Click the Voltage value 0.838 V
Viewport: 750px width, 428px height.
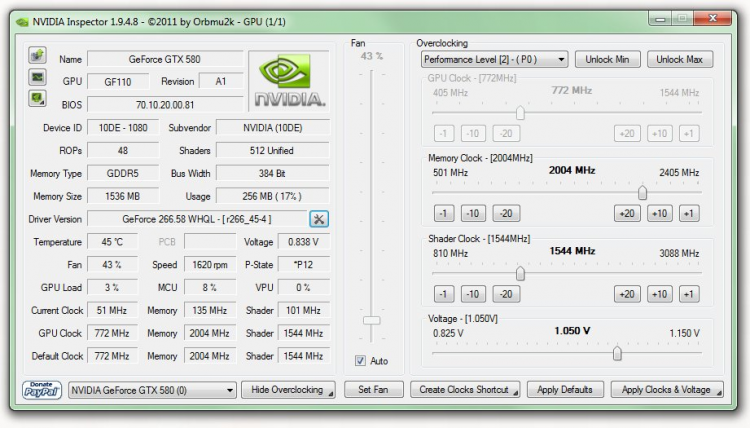(304, 242)
